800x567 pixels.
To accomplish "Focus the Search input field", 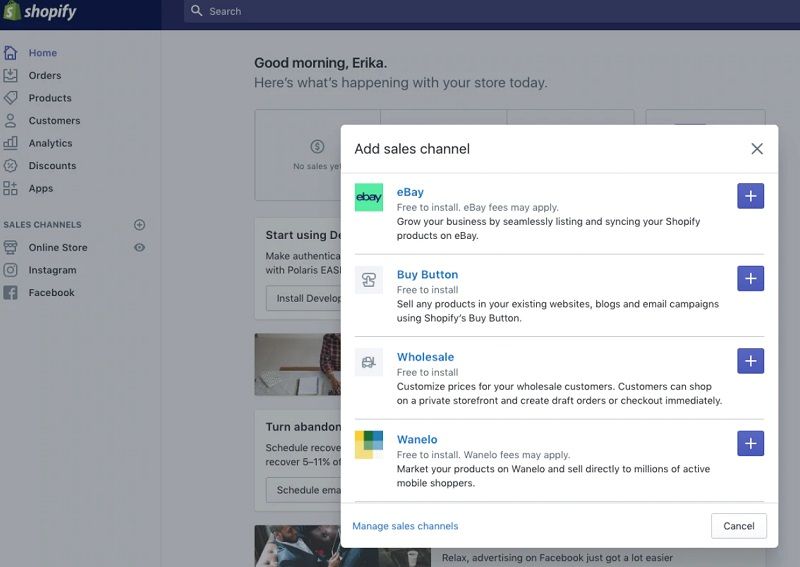I will [492, 11].
